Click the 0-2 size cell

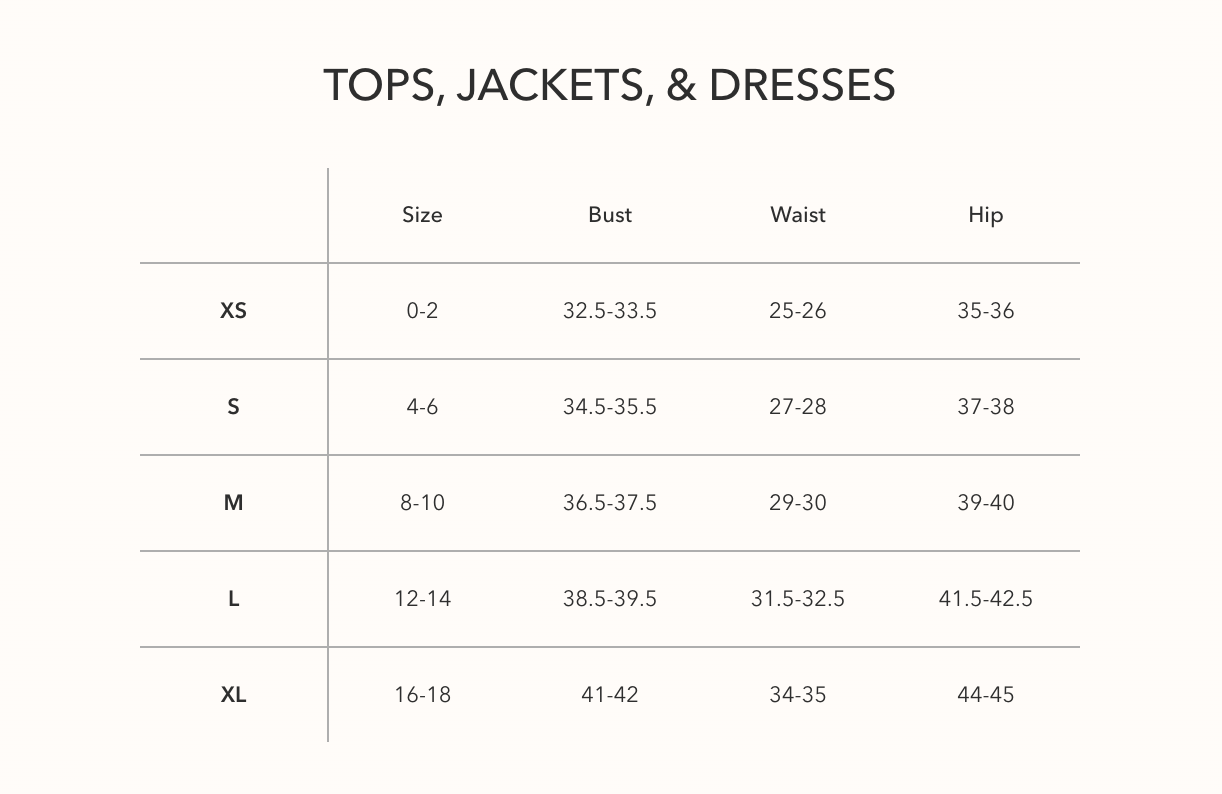click(422, 311)
